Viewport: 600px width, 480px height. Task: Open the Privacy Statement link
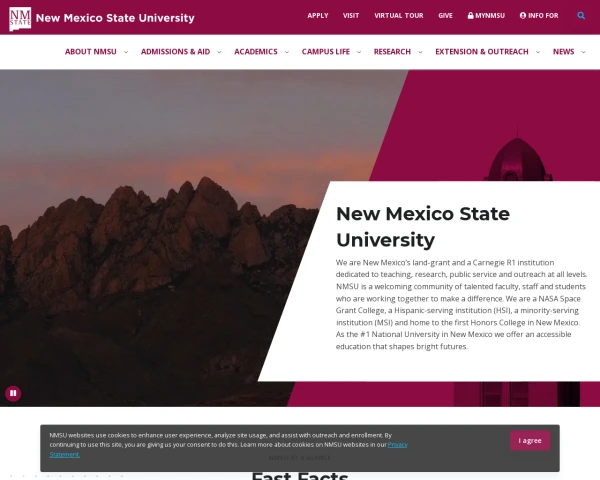pos(397,445)
